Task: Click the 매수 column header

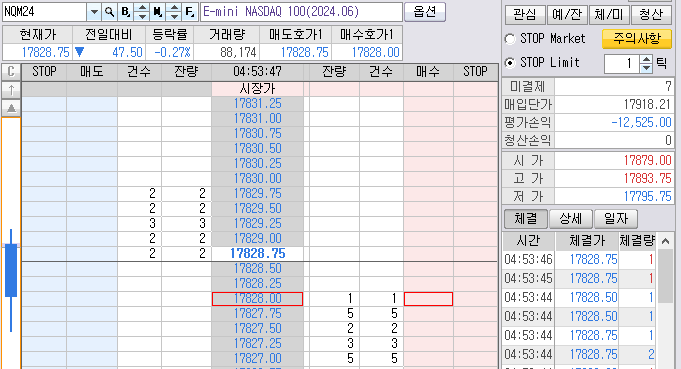Action: click(428, 72)
